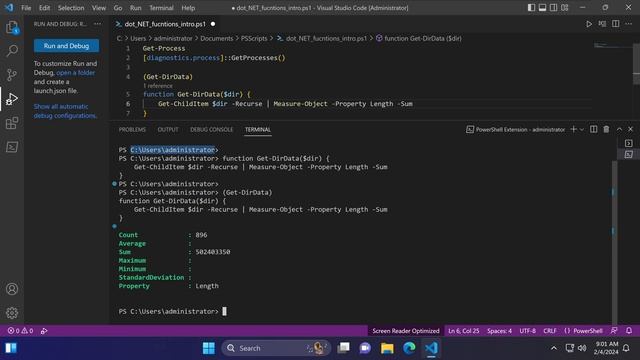Toggle primary side bar layout icon
This screenshot has width=640, height=360.
(531, 8)
